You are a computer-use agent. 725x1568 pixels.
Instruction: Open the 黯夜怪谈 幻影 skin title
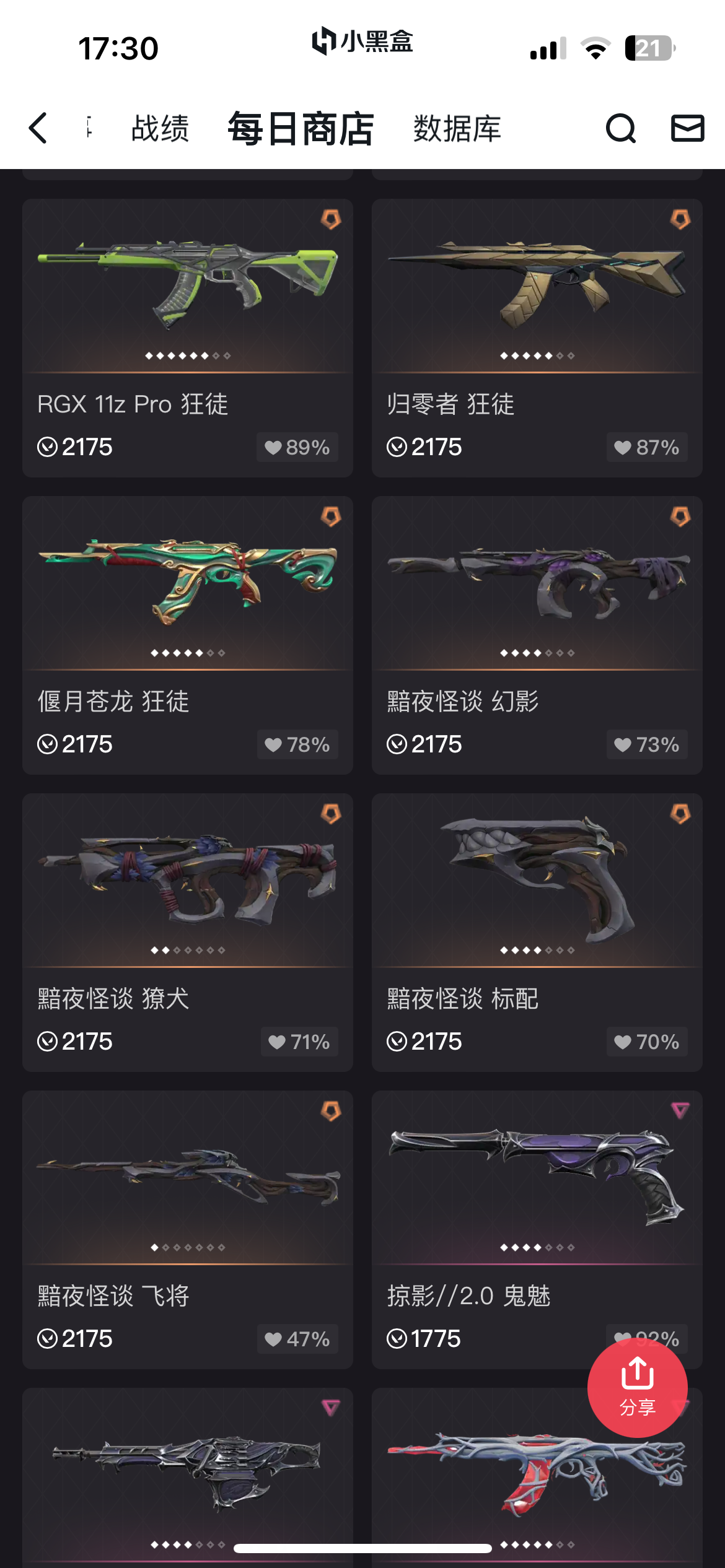(x=463, y=702)
